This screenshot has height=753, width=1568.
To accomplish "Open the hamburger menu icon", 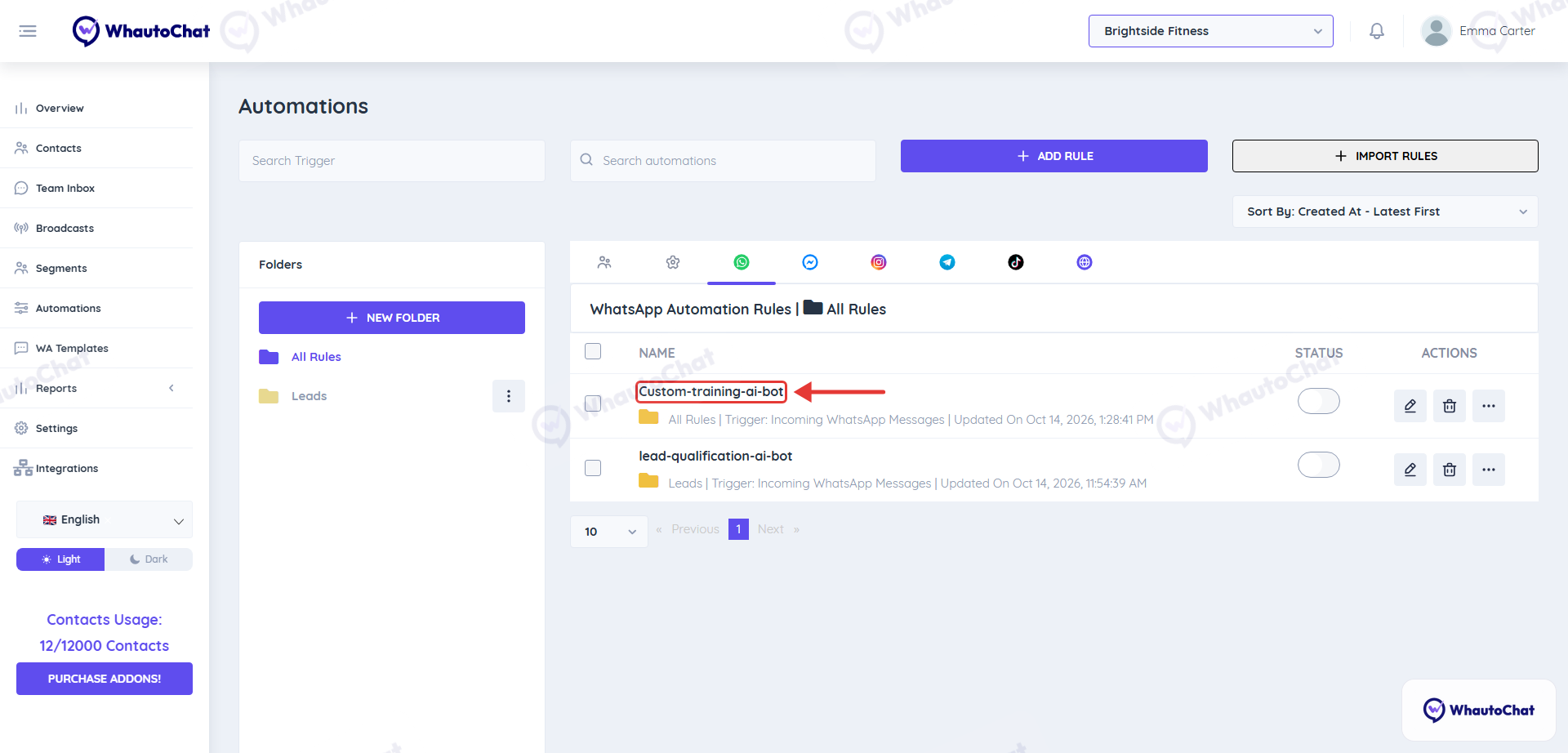I will click(x=28, y=31).
